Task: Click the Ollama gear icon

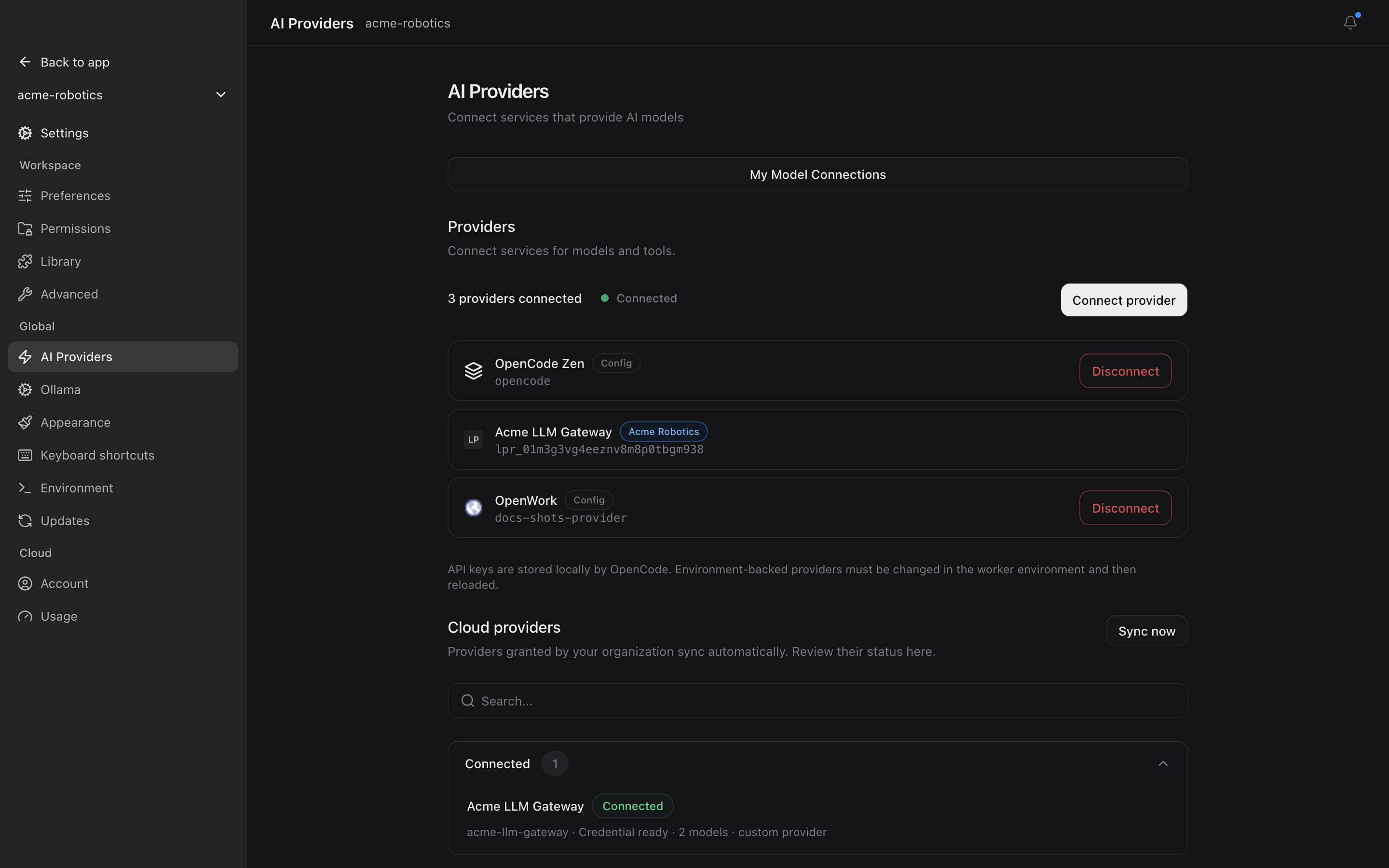Action: pos(25,389)
